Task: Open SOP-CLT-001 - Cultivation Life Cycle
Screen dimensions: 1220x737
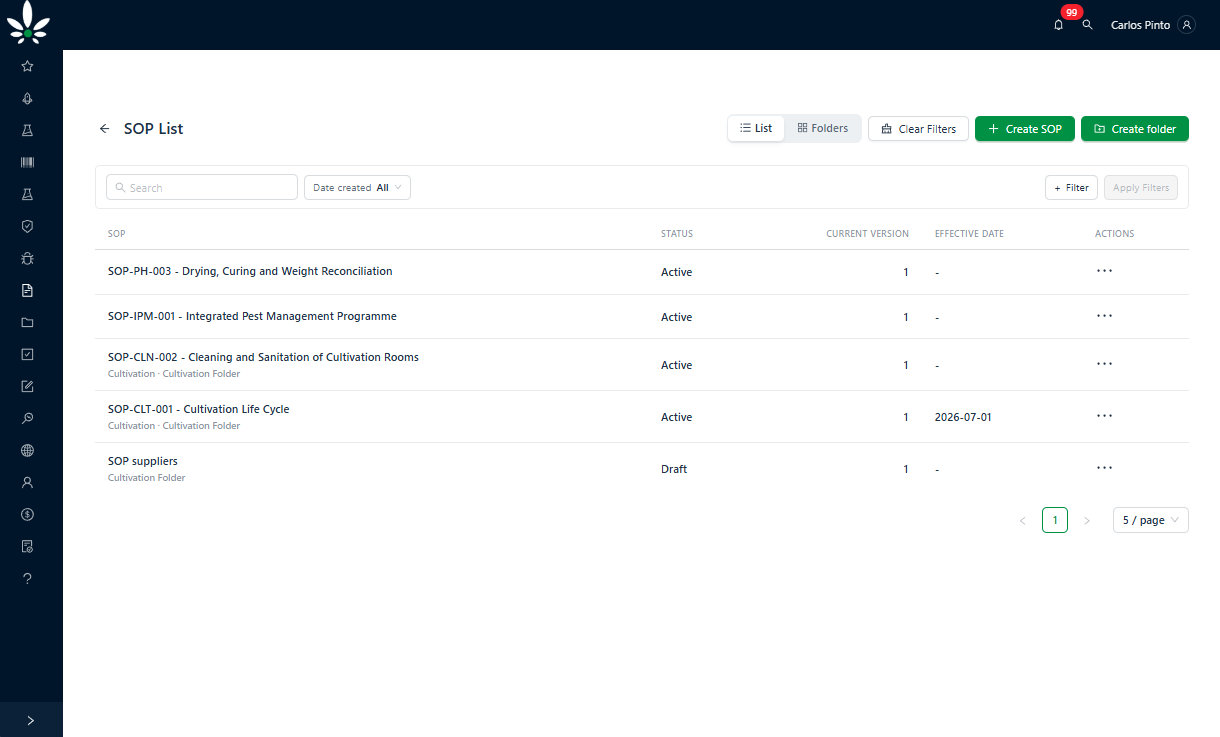Action: [x=198, y=409]
